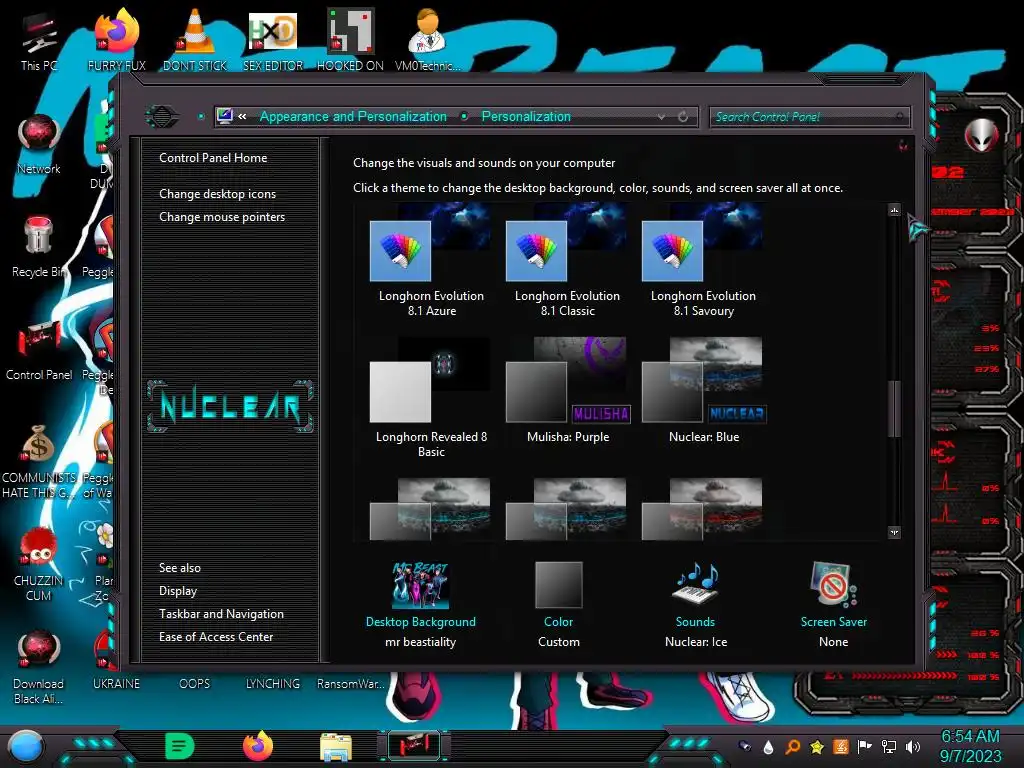The image size is (1024, 768).
Task: Click the LYNCHING desktop label
Action: click(x=273, y=684)
